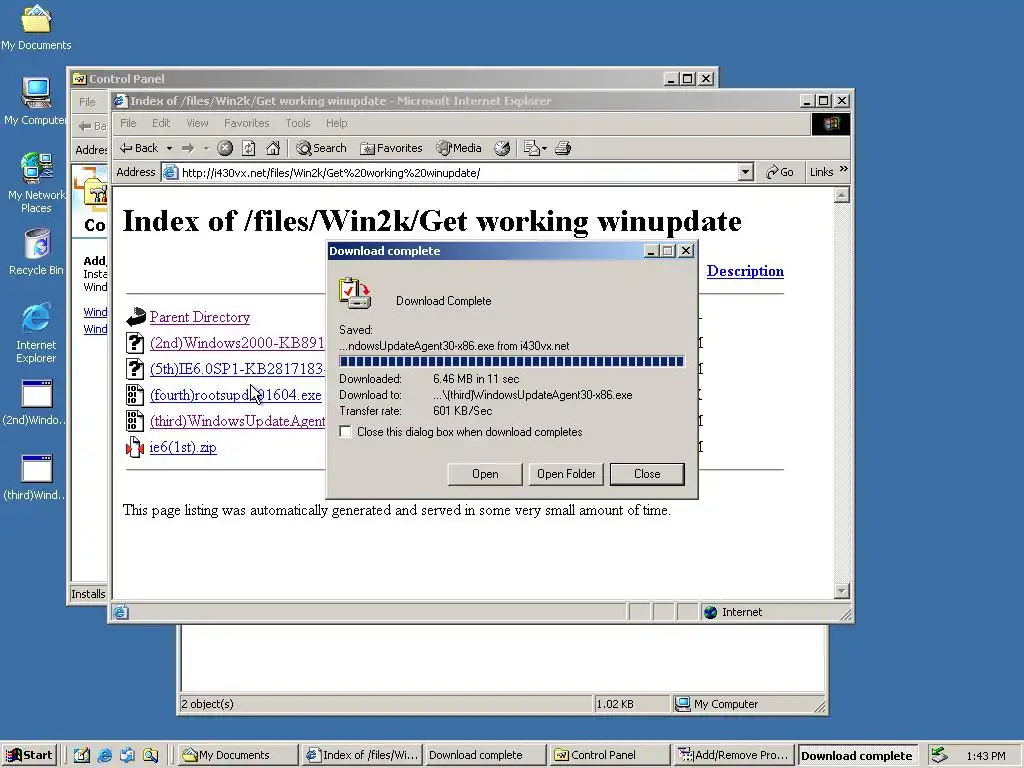Open the Search pane in IE toolbar
Image resolution: width=1024 pixels, height=768 pixels.
coord(321,148)
